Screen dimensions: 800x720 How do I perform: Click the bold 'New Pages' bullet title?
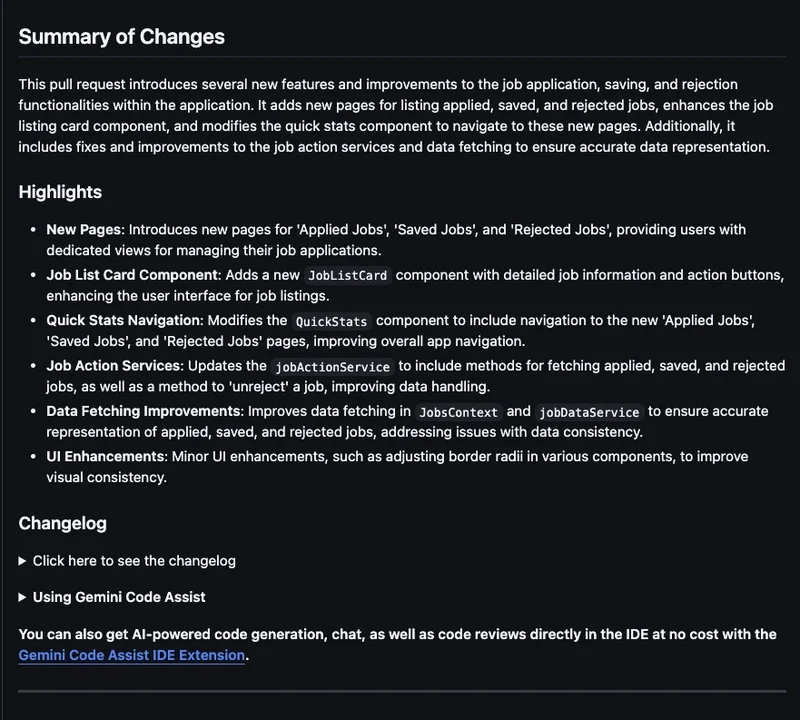[x=84, y=230]
